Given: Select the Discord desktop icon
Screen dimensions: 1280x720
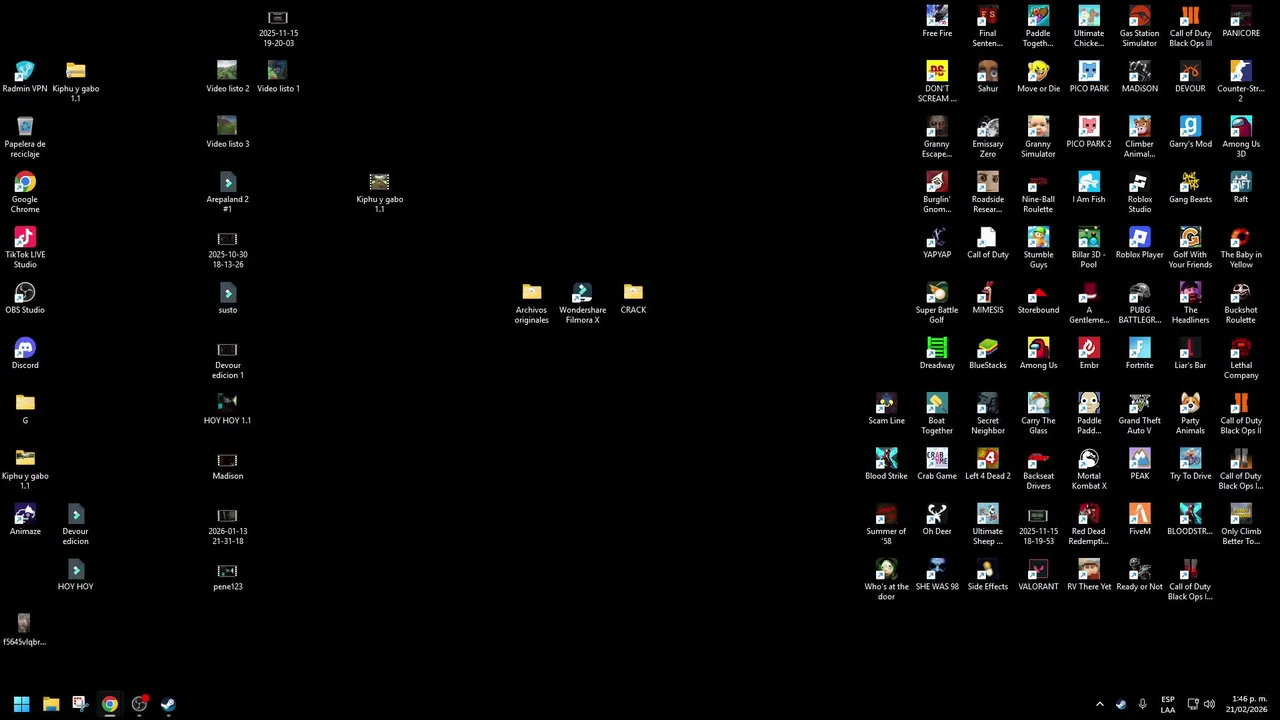Looking at the screenshot, I should click(x=25, y=353).
